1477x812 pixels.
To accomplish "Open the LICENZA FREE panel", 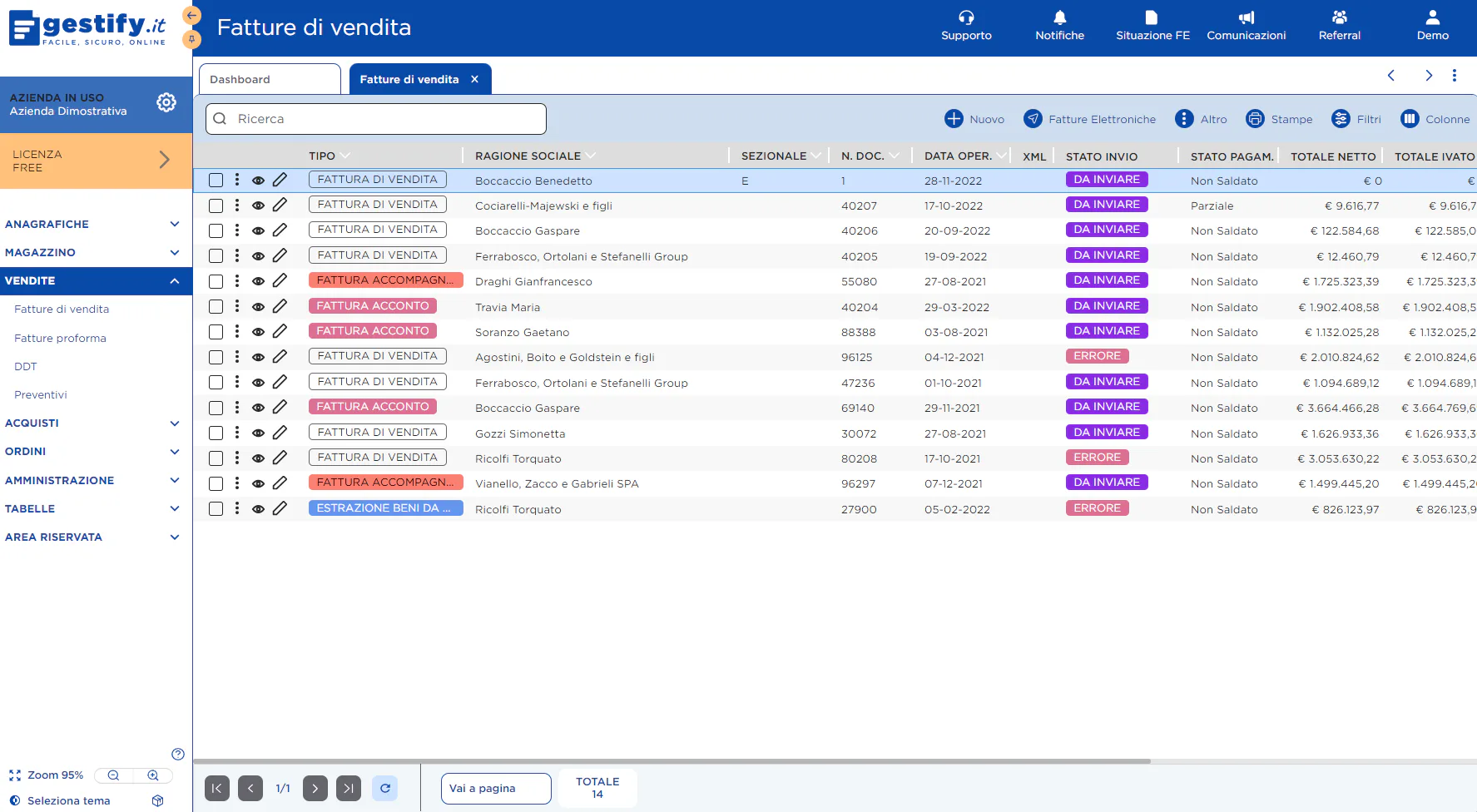I will click(x=96, y=161).
